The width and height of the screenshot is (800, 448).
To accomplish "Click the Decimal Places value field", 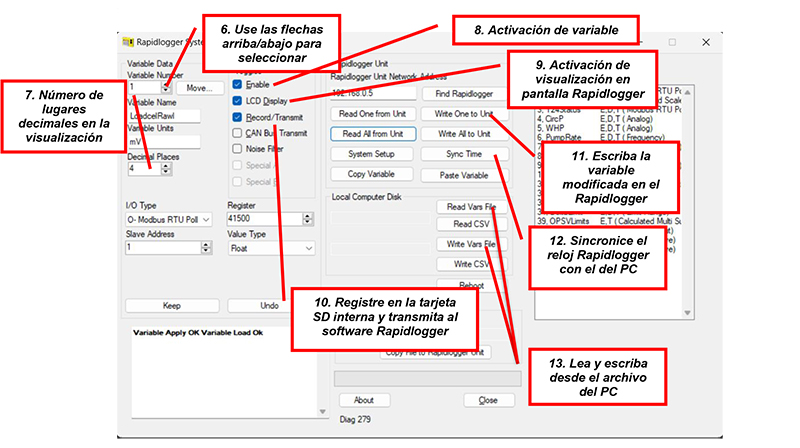I will [144, 168].
